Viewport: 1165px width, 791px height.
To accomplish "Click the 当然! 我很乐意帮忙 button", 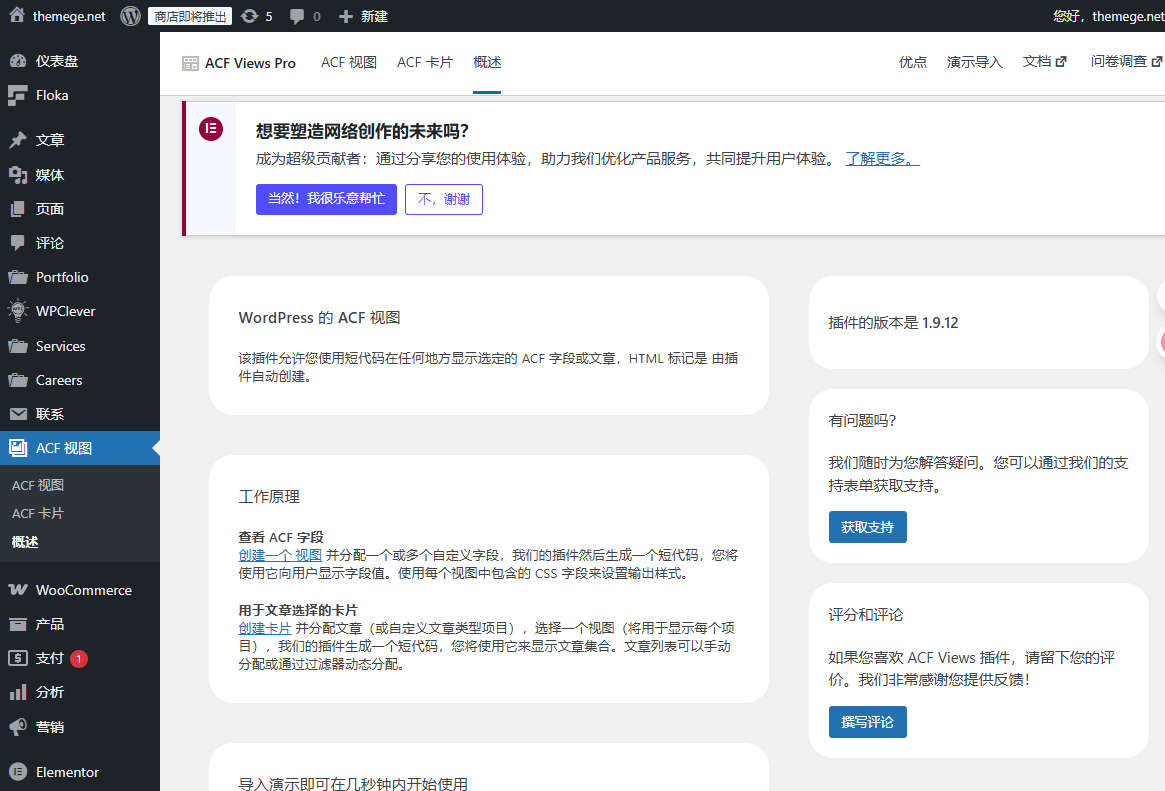I will pyautogui.click(x=326, y=199).
